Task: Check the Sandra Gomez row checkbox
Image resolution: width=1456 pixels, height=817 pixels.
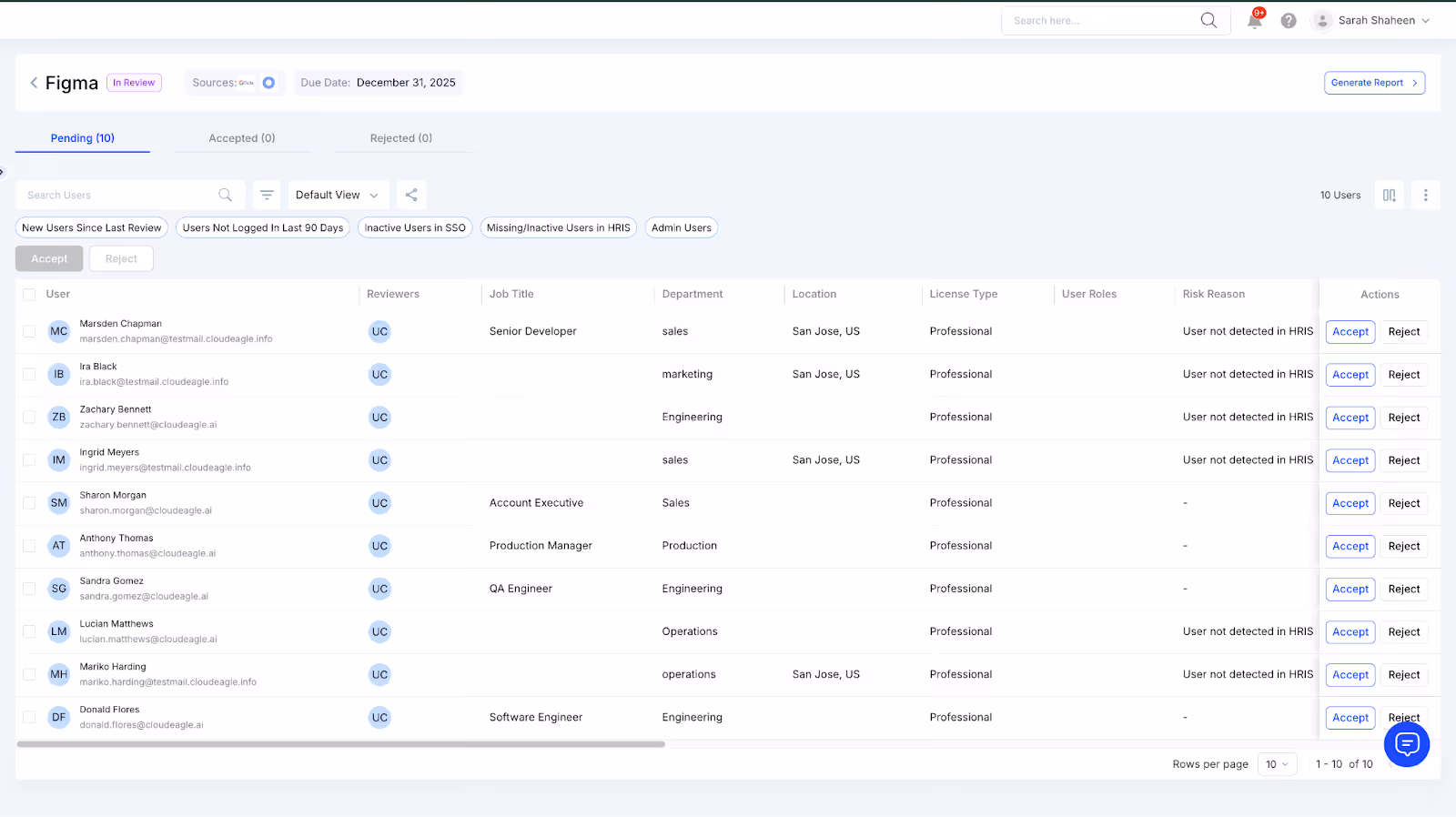Action: click(x=29, y=589)
